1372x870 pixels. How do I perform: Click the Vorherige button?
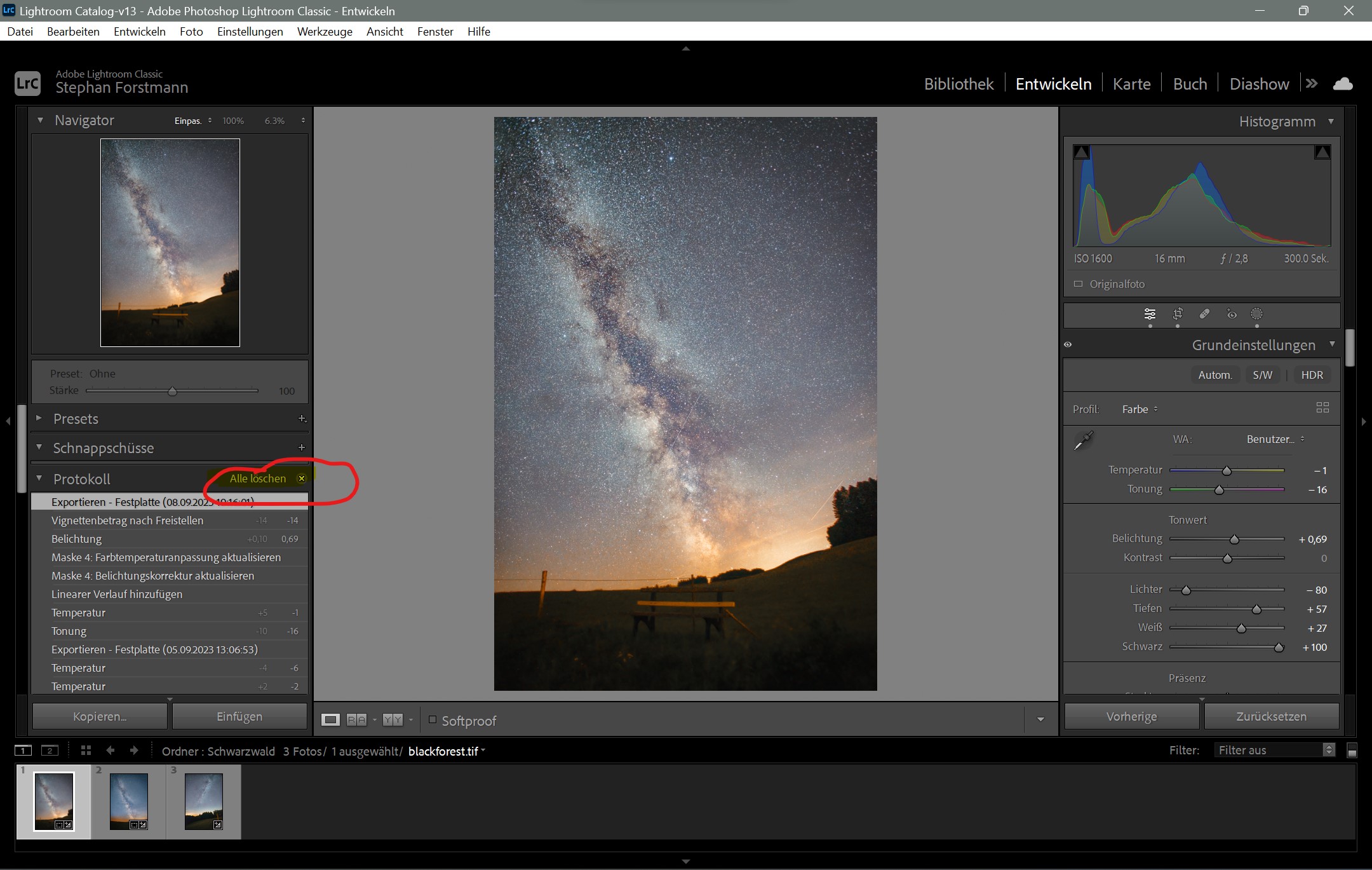[1131, 716]
